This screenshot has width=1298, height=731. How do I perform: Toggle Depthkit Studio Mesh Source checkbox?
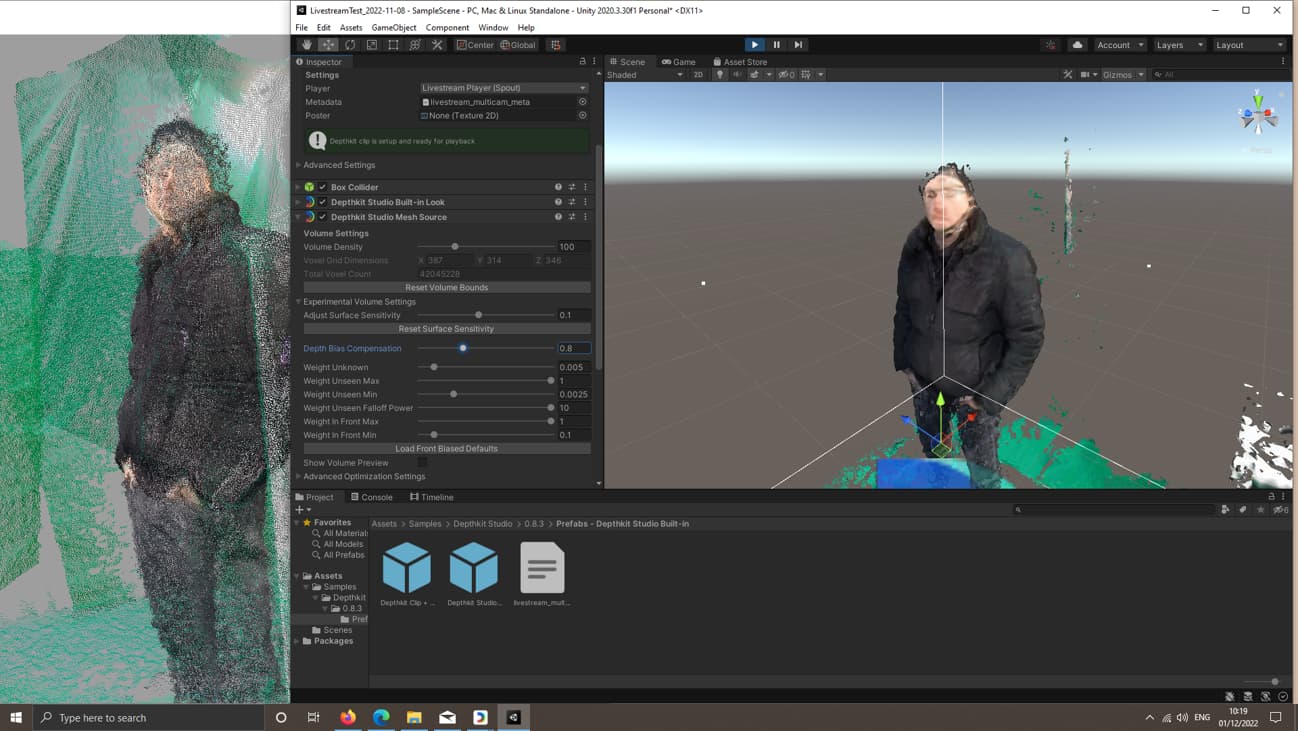pos(322,217)
